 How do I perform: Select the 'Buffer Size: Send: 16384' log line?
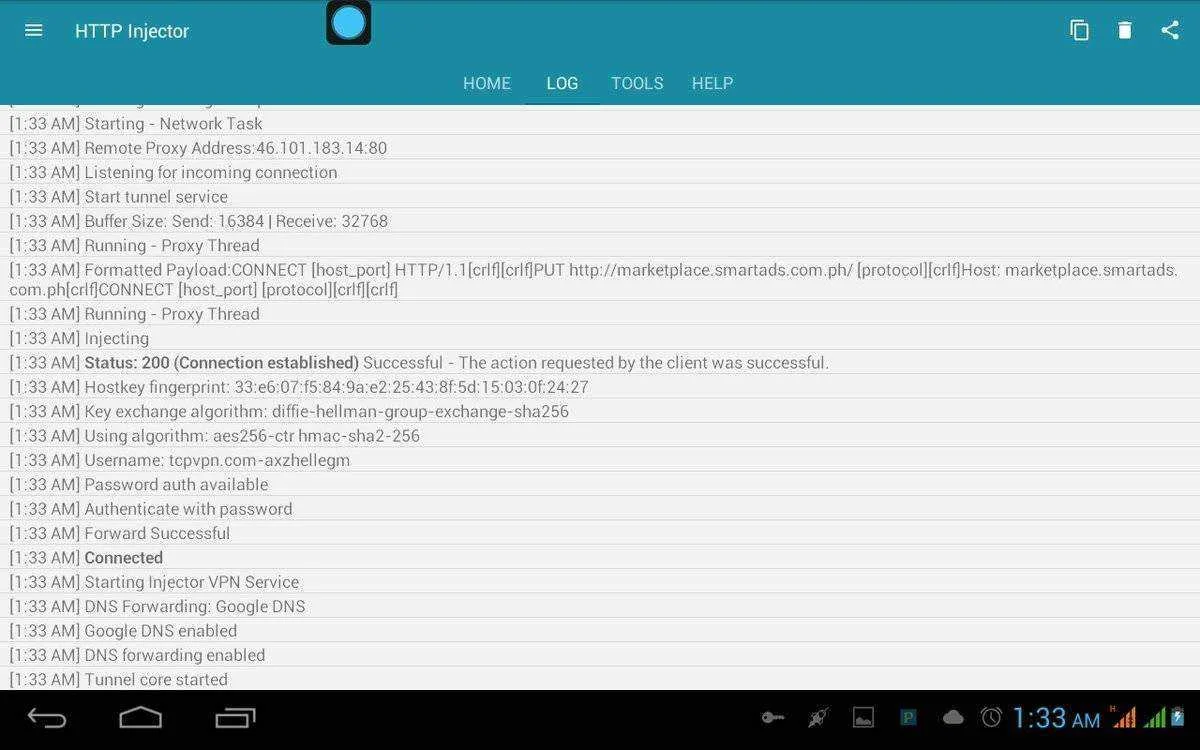pos(600,221)
